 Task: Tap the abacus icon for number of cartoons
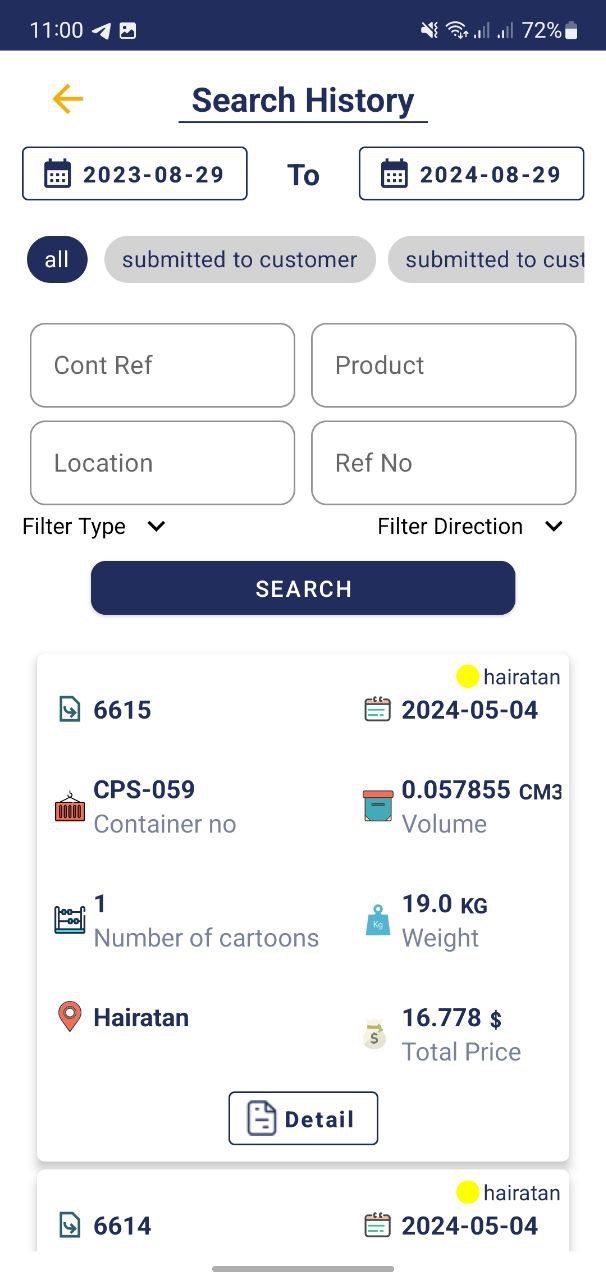coord(70,920)
